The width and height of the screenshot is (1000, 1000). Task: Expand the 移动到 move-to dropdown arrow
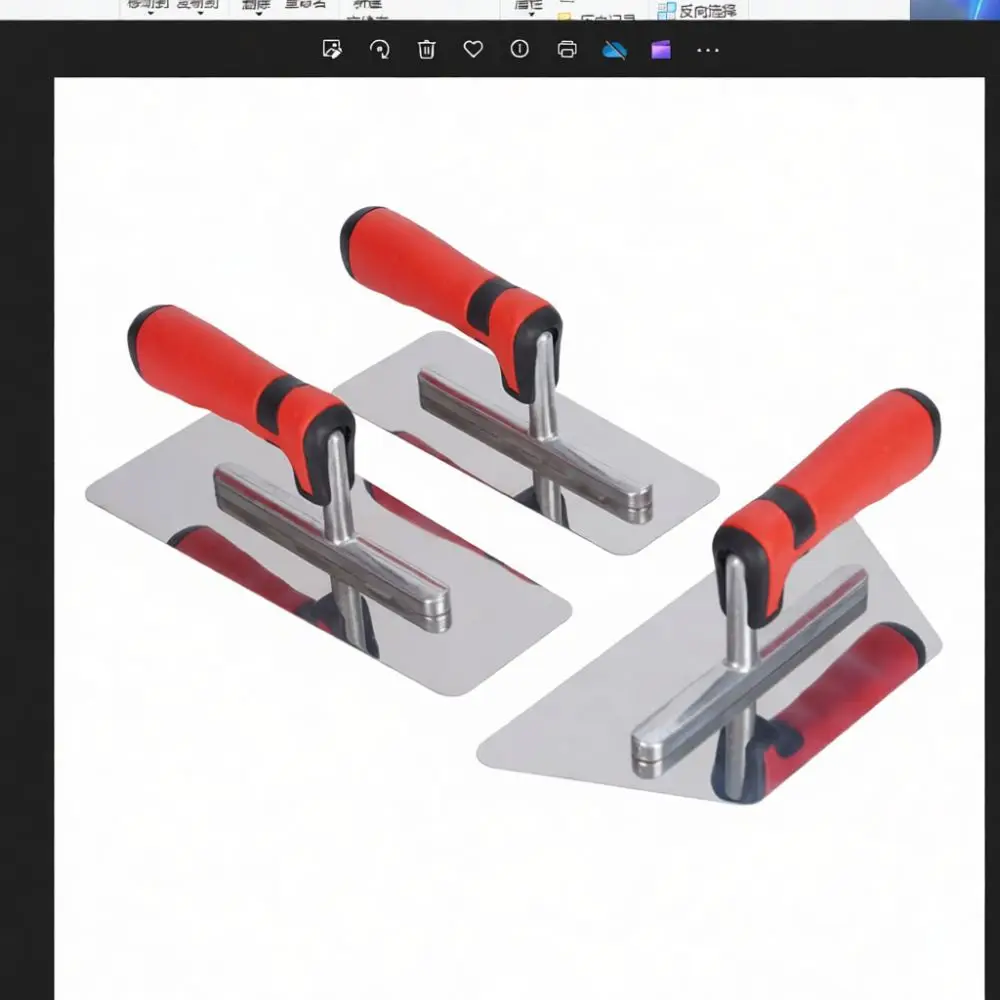(151, 13)
